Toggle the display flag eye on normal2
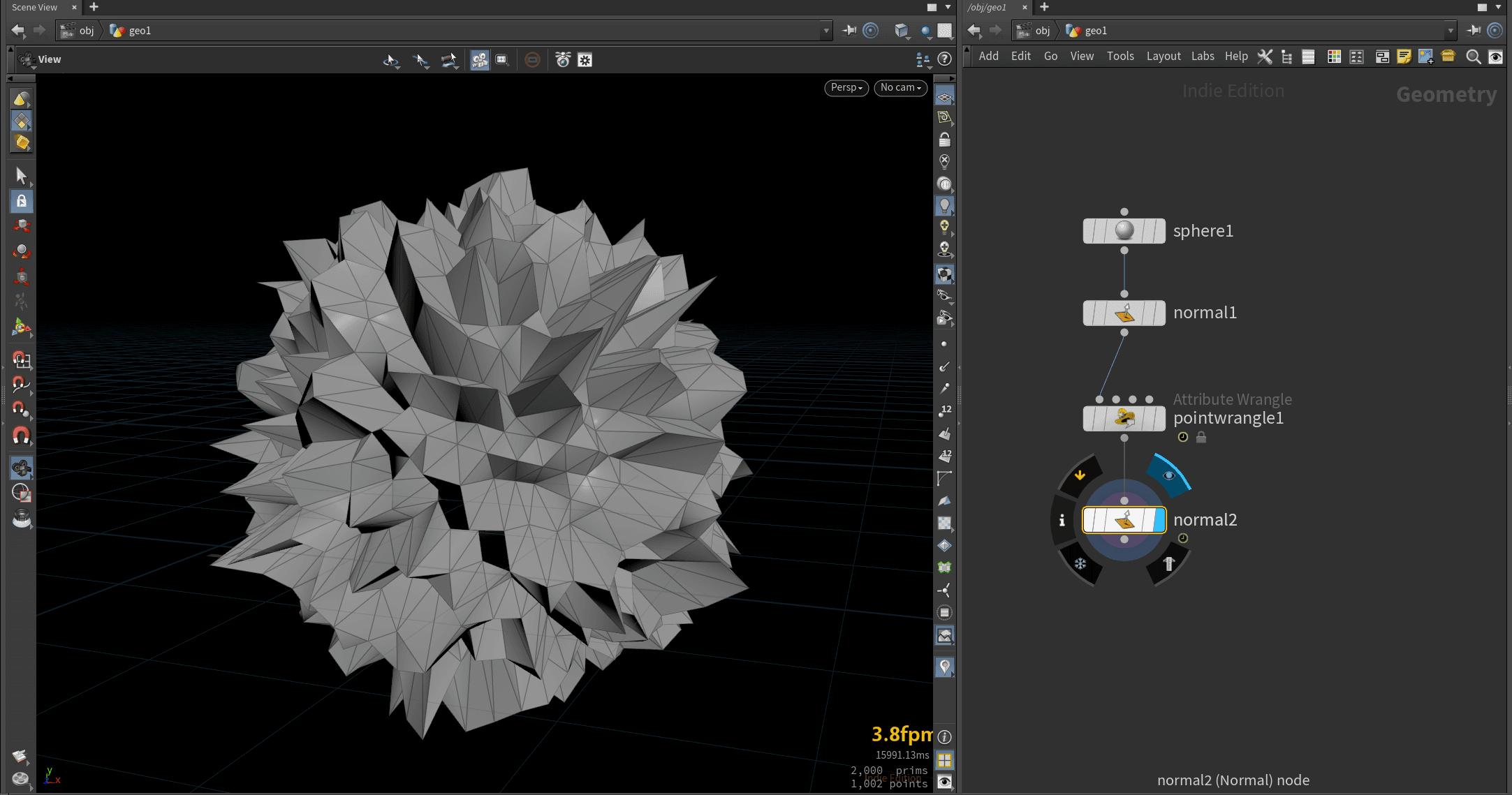 coord(1169,475)
